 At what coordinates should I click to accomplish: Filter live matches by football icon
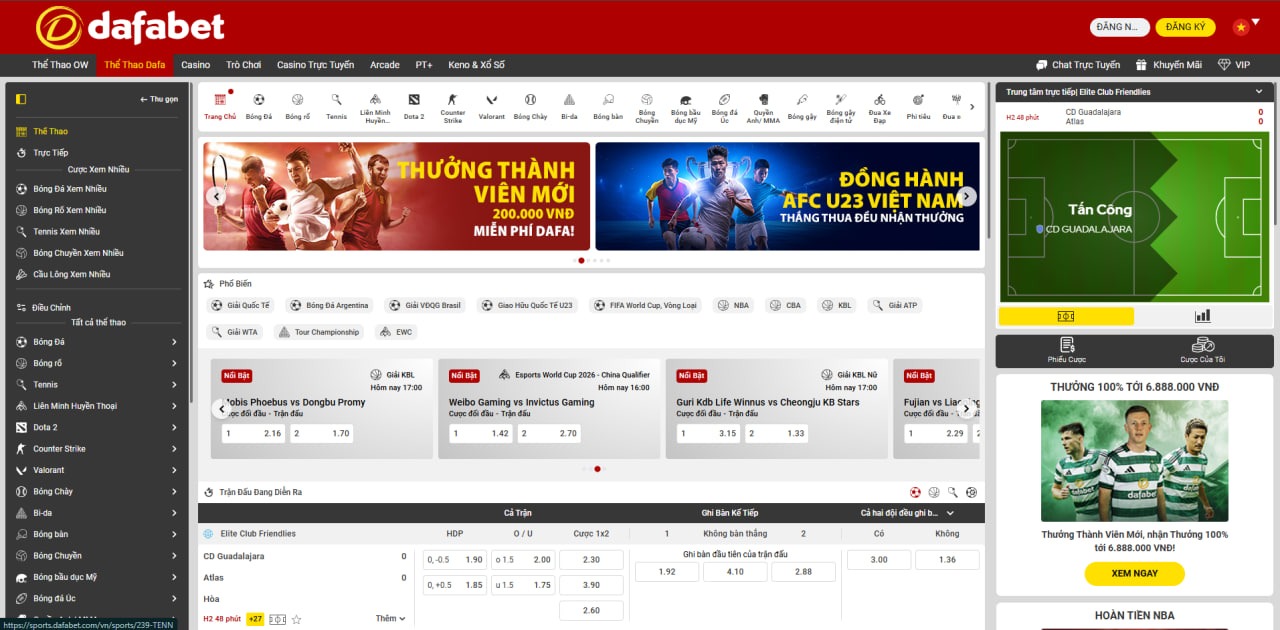pos(915,492)
